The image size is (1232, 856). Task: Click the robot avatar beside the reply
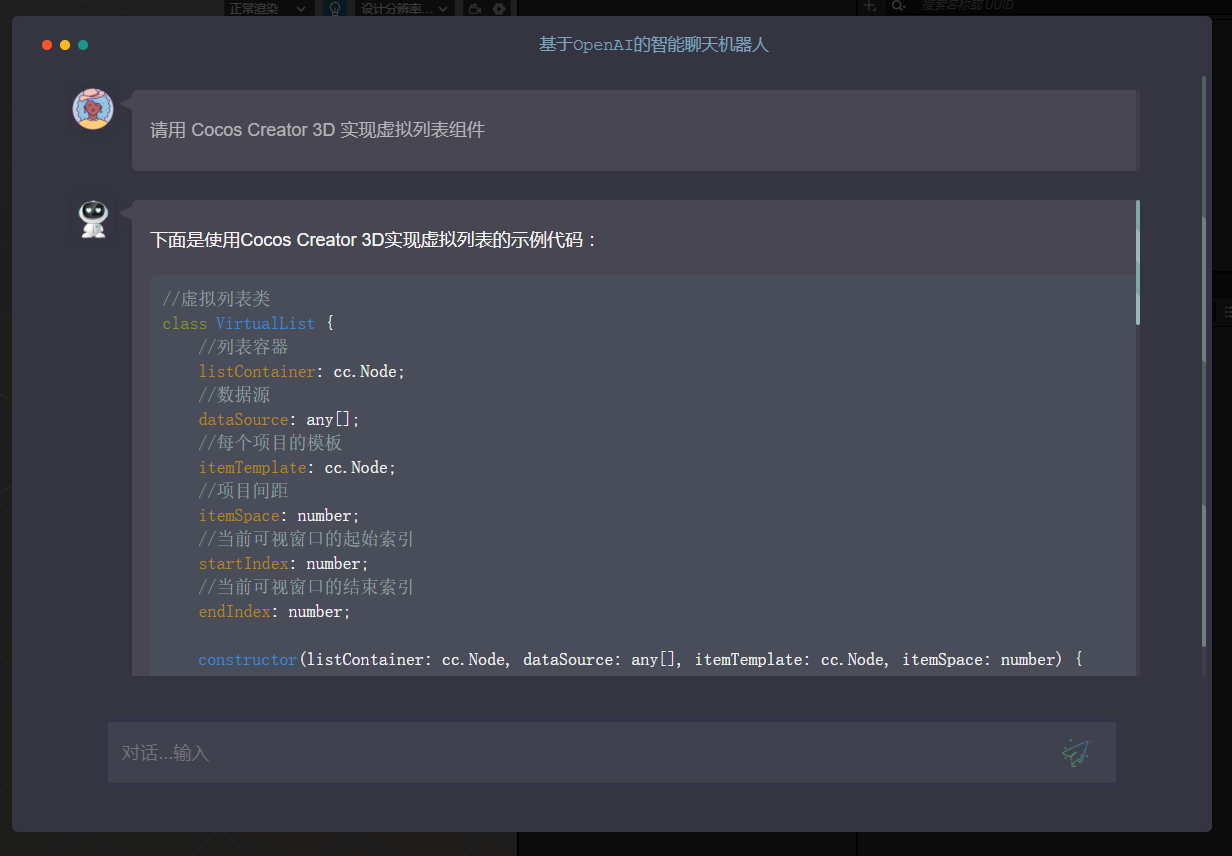click(x=93, y=219)
